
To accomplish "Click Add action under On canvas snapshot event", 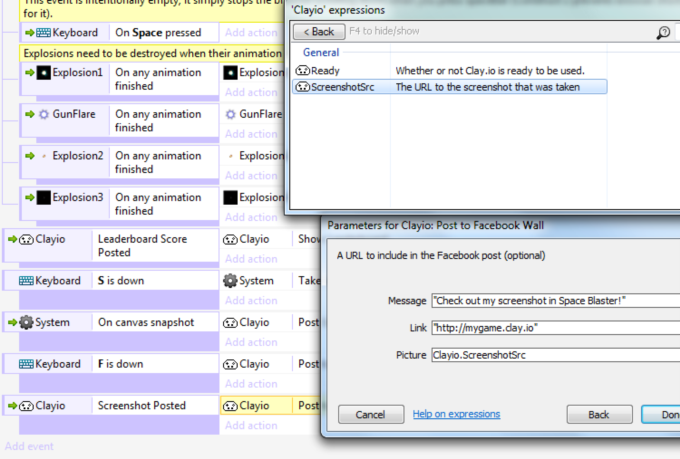I will (x=251, y=342).
